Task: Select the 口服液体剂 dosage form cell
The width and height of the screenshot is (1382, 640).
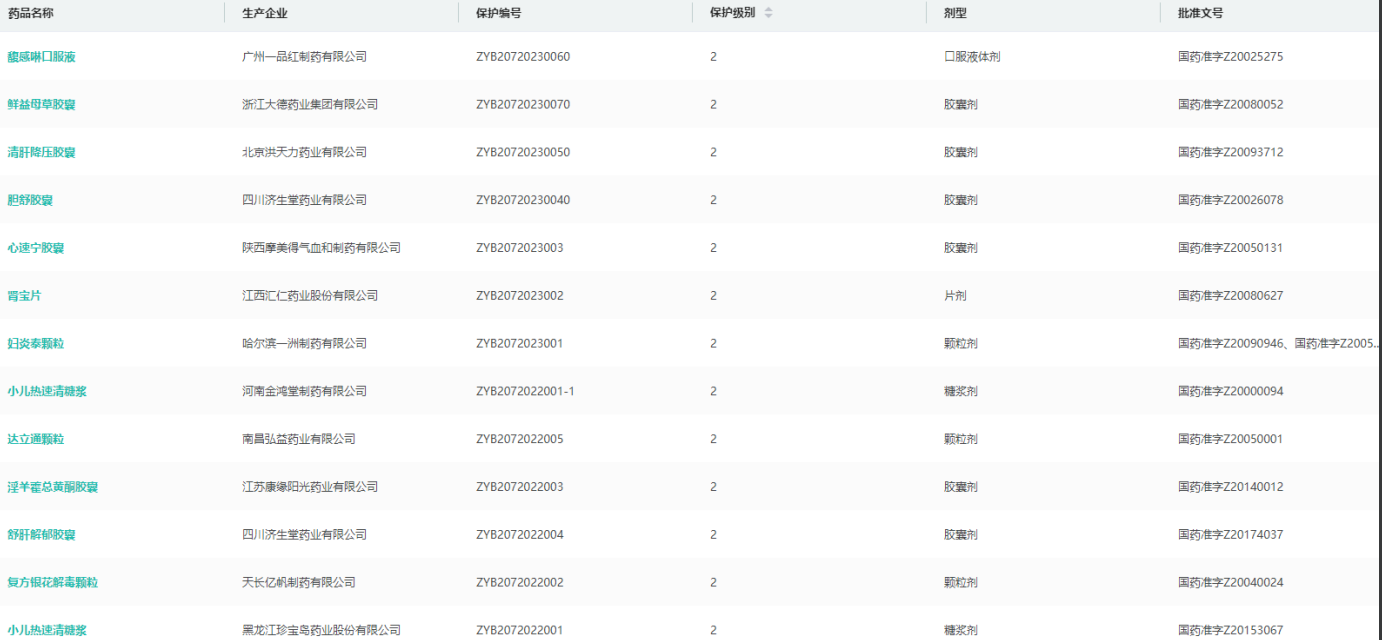Action: (972, 57)
